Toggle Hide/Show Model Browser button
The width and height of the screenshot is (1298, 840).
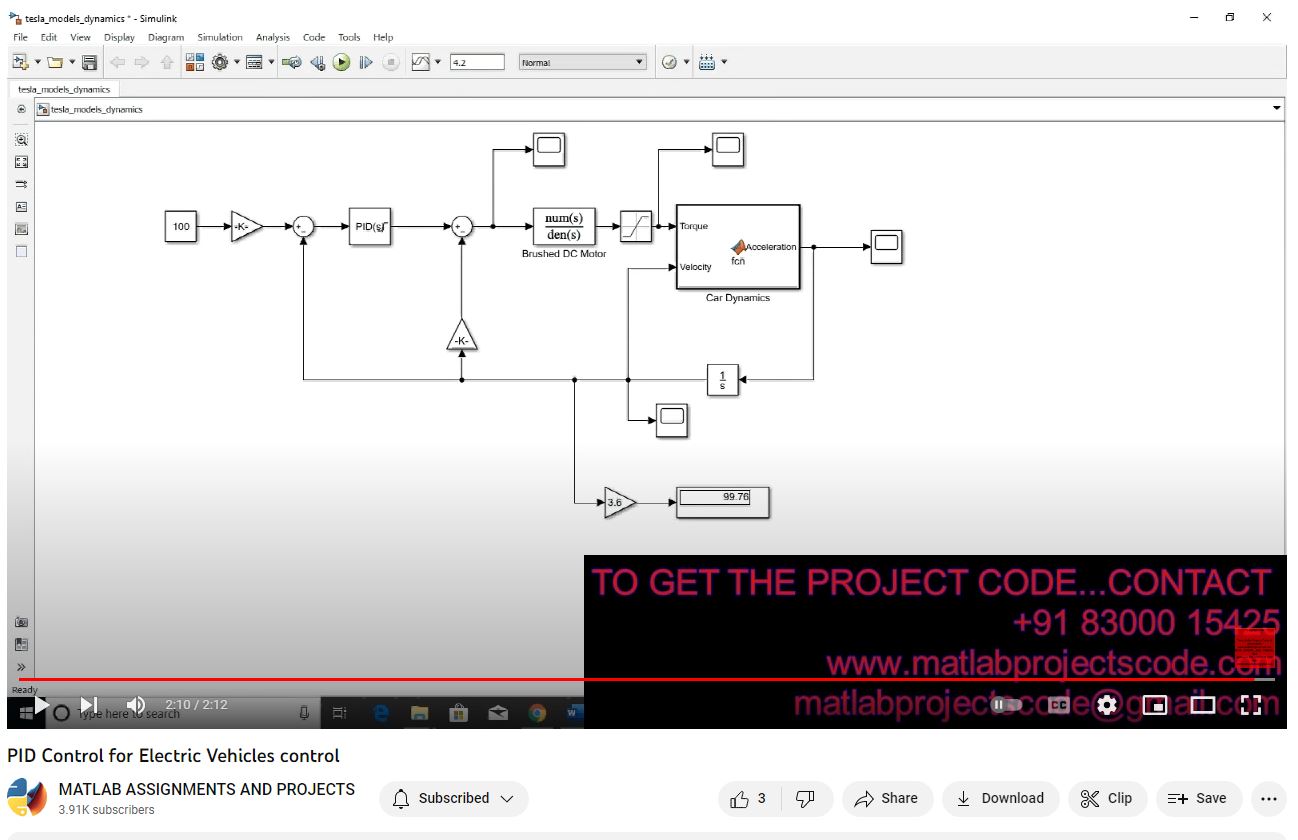pos(21,109)
